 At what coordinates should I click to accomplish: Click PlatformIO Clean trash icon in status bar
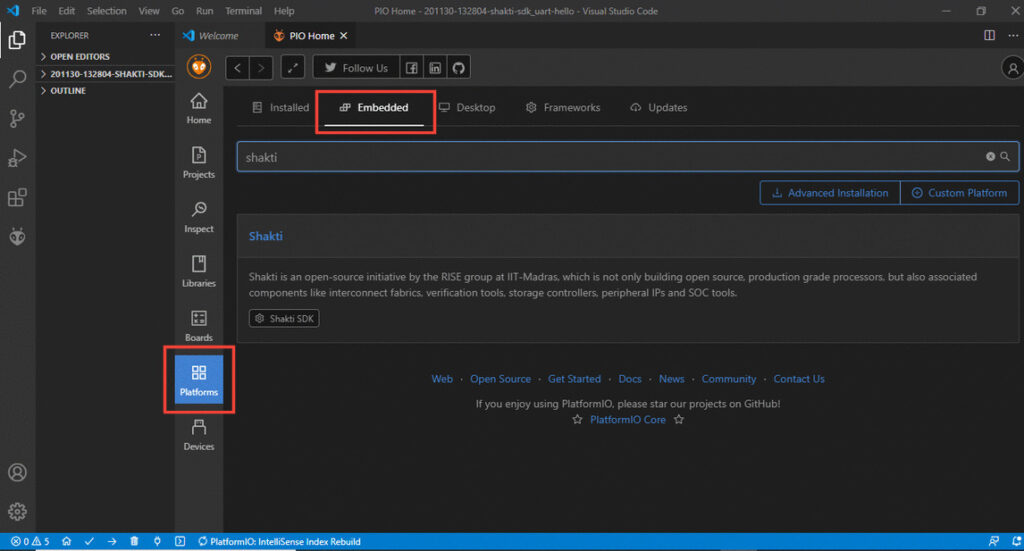point(134,541)
